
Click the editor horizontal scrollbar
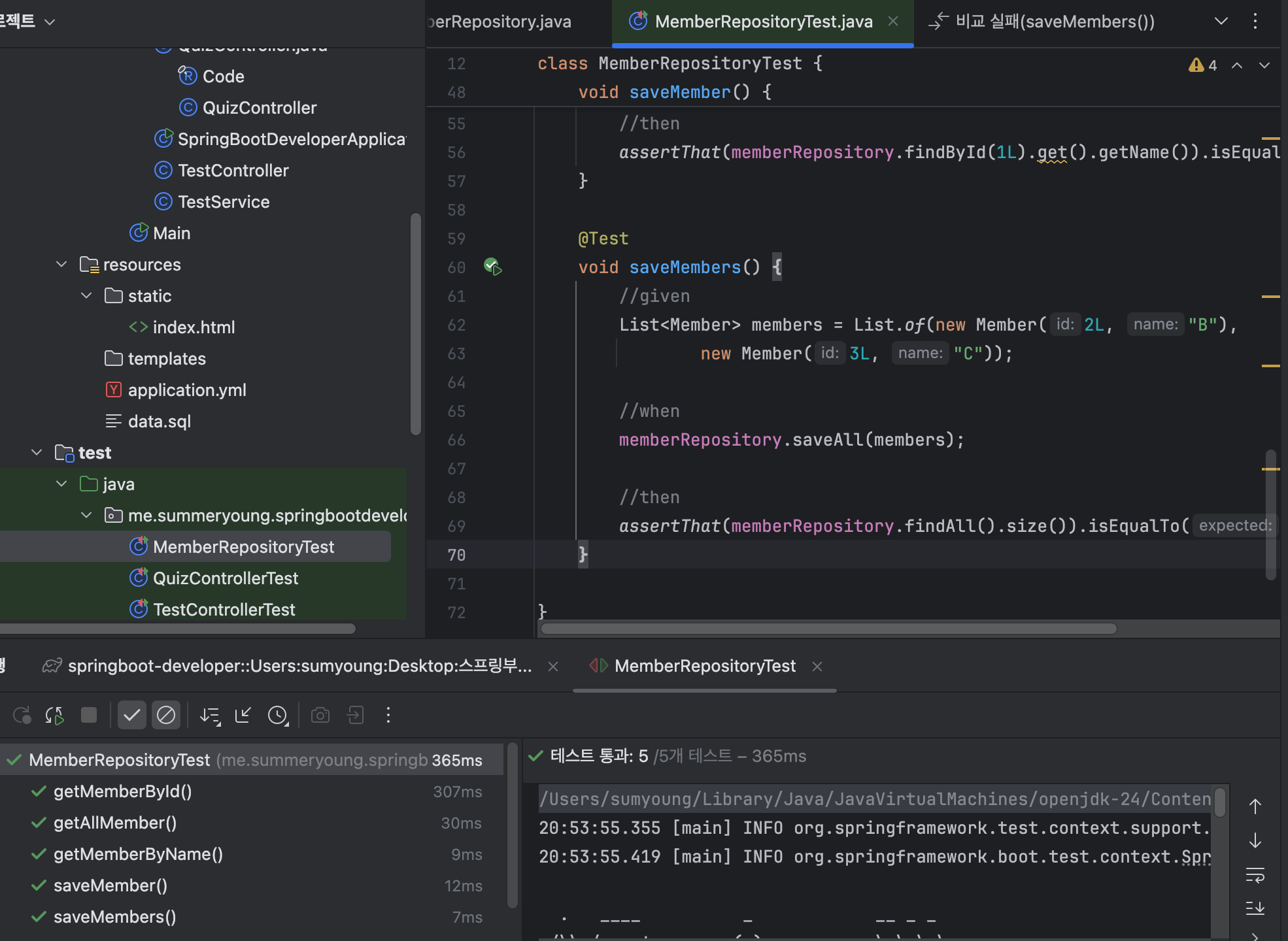[829, 629]
